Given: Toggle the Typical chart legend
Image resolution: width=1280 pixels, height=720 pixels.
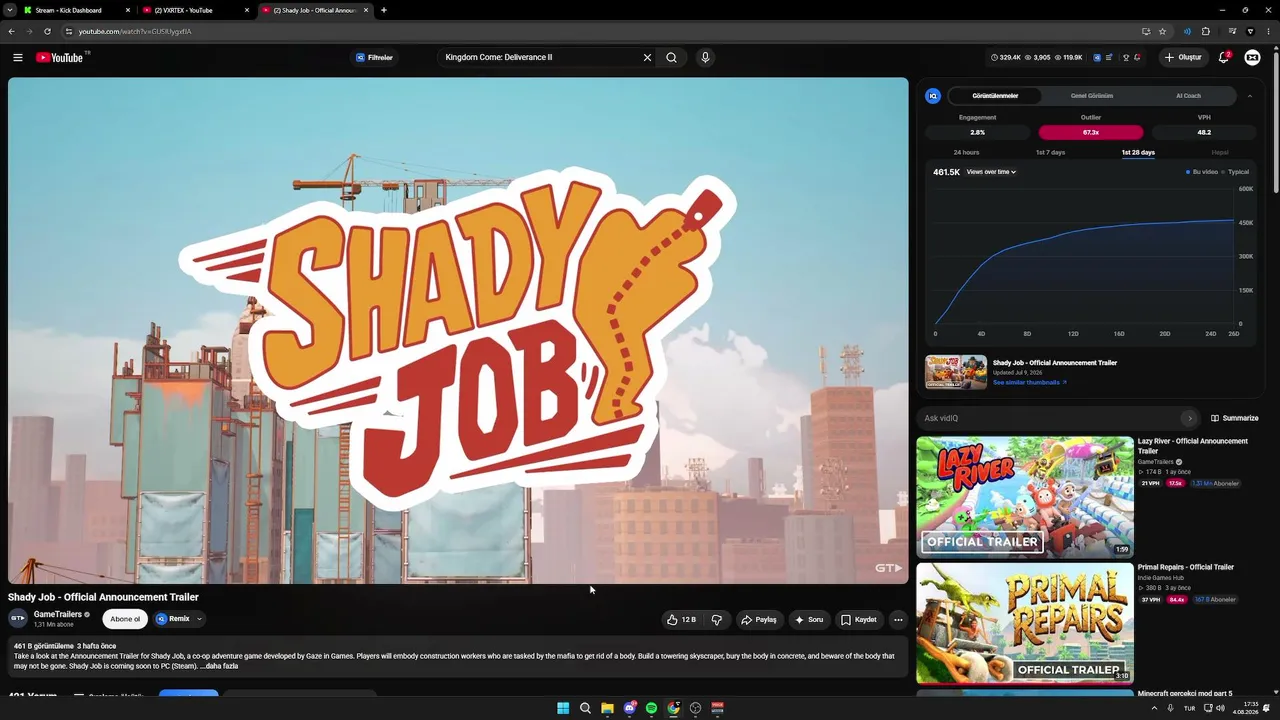Looking at the screenshot, I should pos(1236,172).
